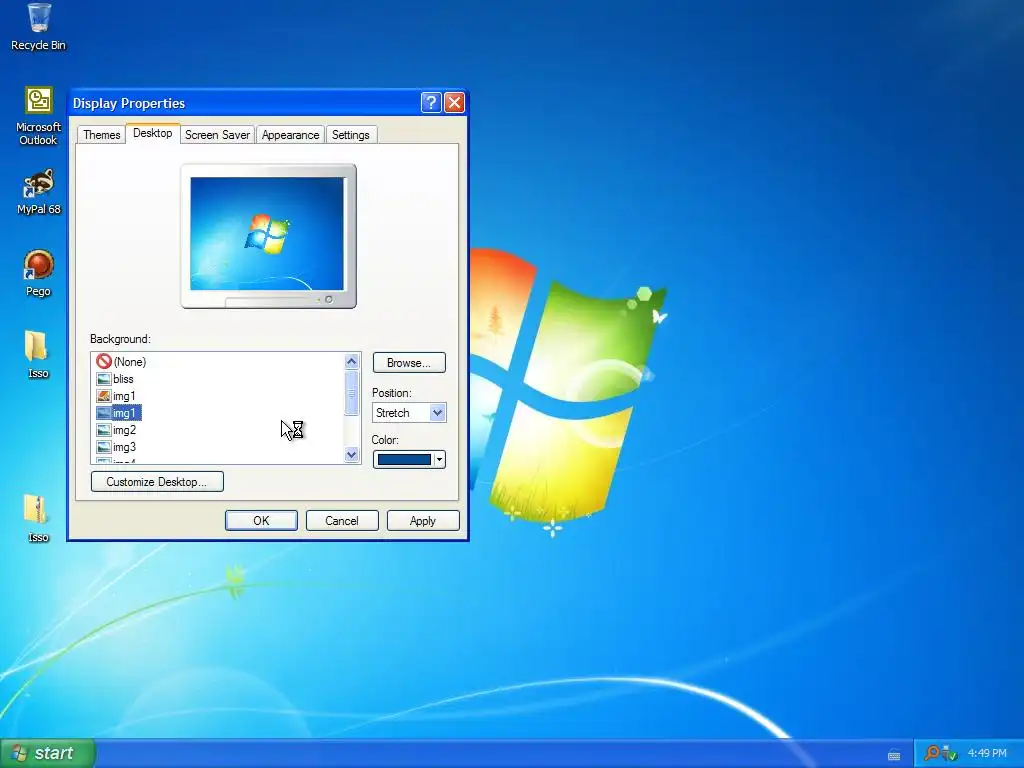Close the Display Properties dialog
Image resolution: width=1024 pixels, height=768 pixels.
tap(454, 103)
